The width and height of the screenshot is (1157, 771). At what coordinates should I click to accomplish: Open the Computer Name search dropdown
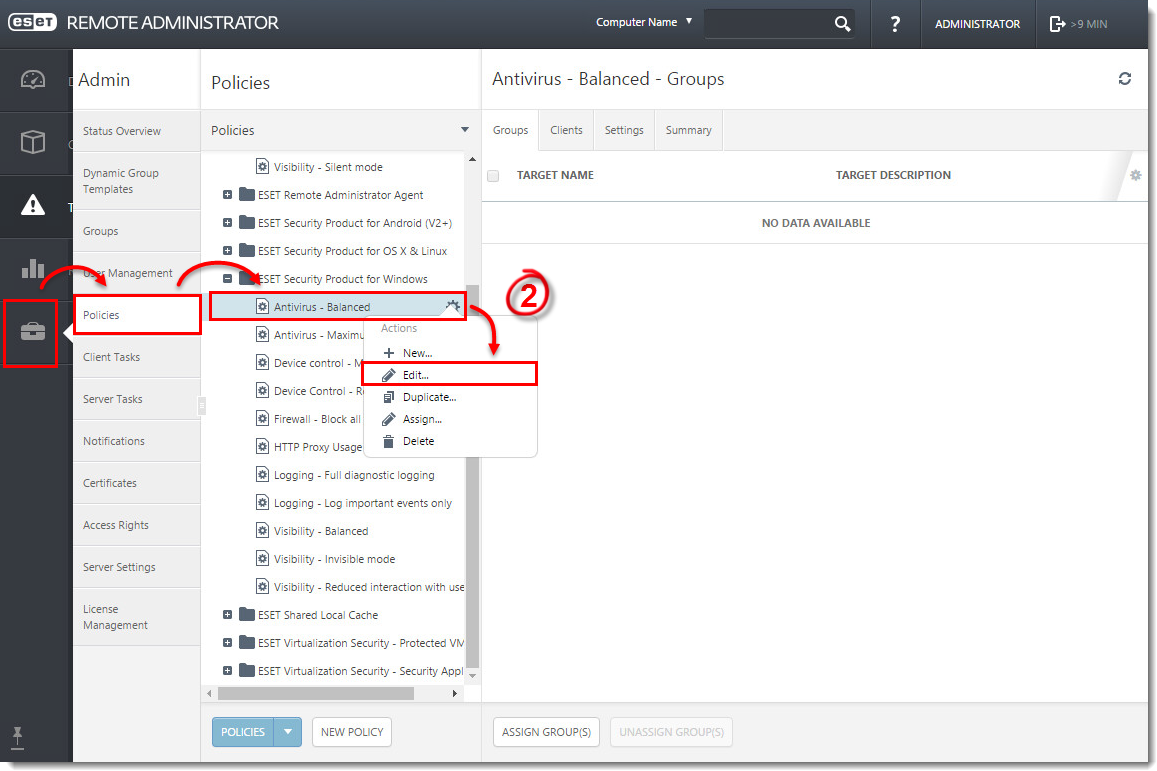(x=644, y=22)
